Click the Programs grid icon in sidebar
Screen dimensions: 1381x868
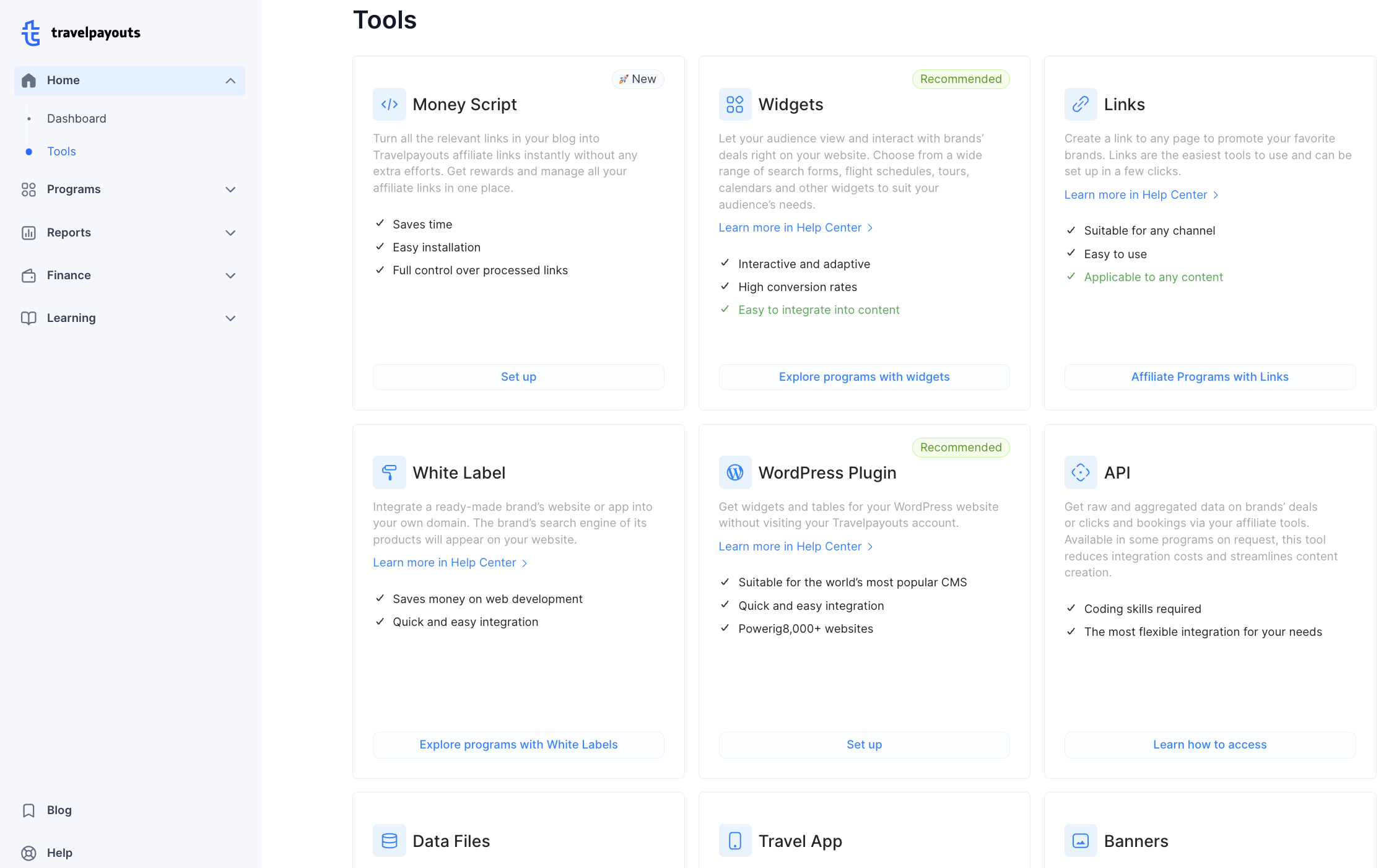click(28, 189)
